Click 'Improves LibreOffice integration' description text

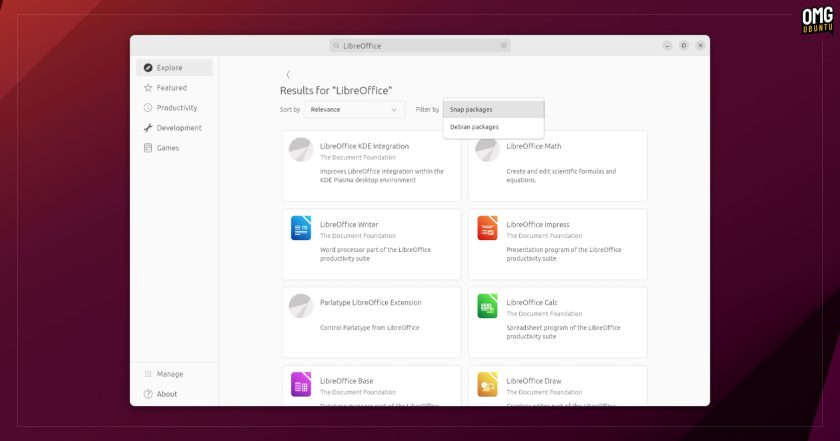pyautogui.click(x=381, y=176)
